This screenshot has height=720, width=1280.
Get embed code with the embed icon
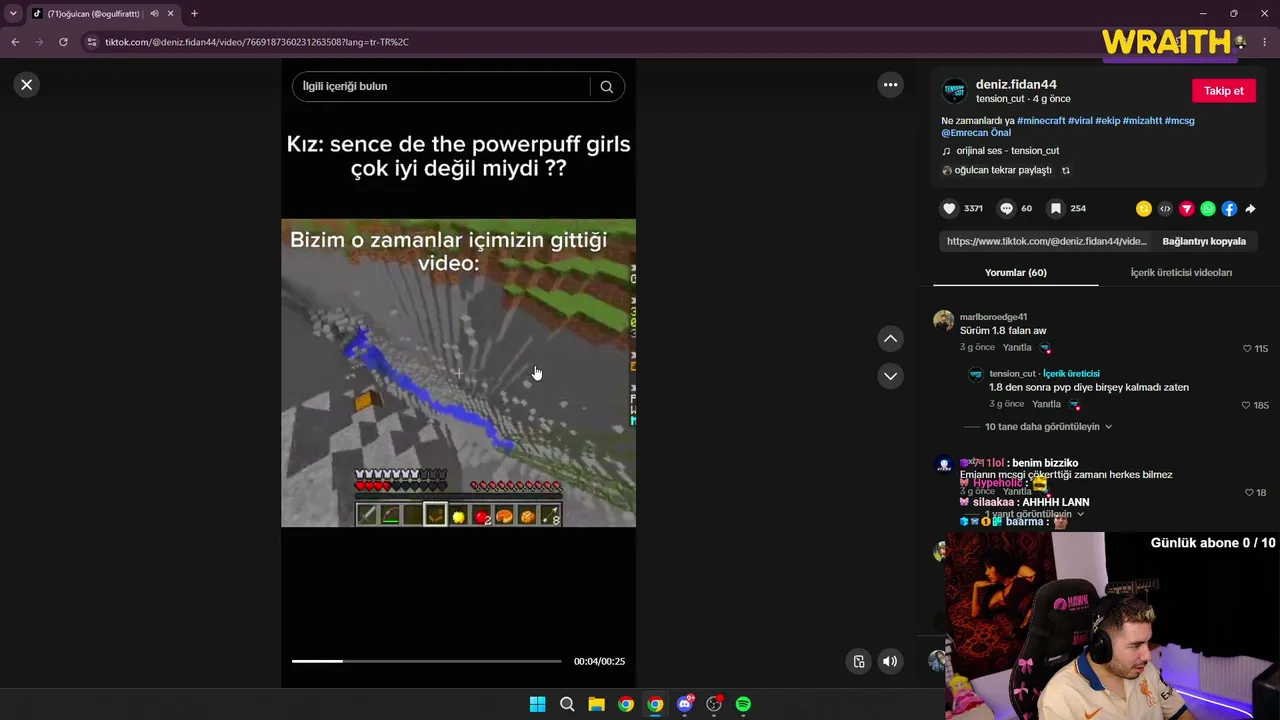(x=1165, y=209)
